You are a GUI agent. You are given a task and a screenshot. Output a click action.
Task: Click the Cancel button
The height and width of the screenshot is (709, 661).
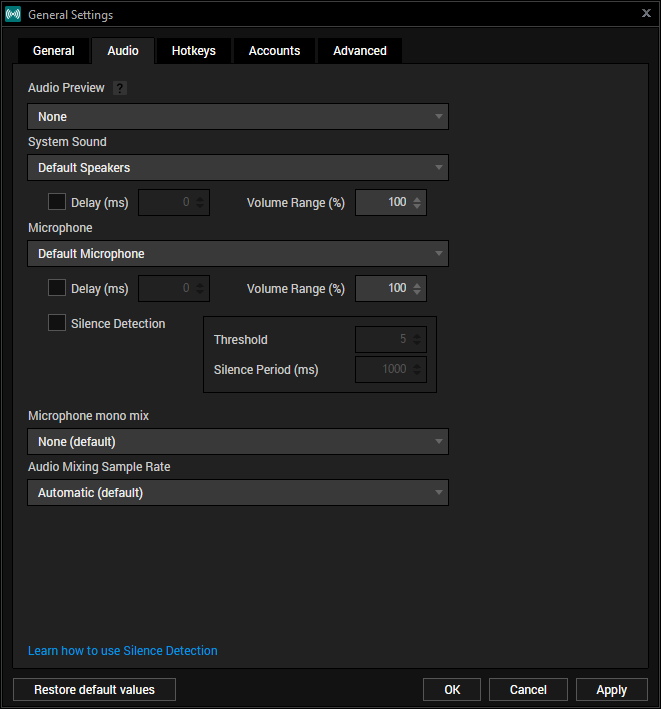pos(528,690)
